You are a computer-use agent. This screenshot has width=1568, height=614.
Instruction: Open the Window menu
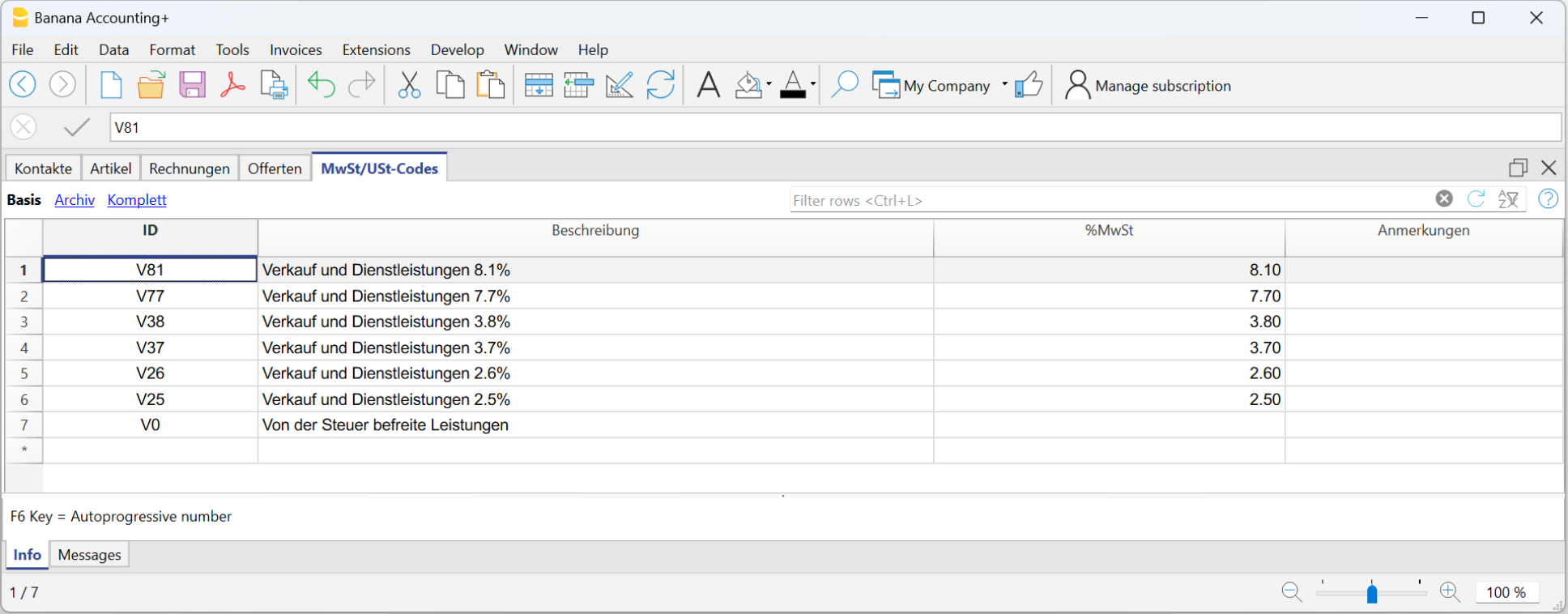click(531, 49)
